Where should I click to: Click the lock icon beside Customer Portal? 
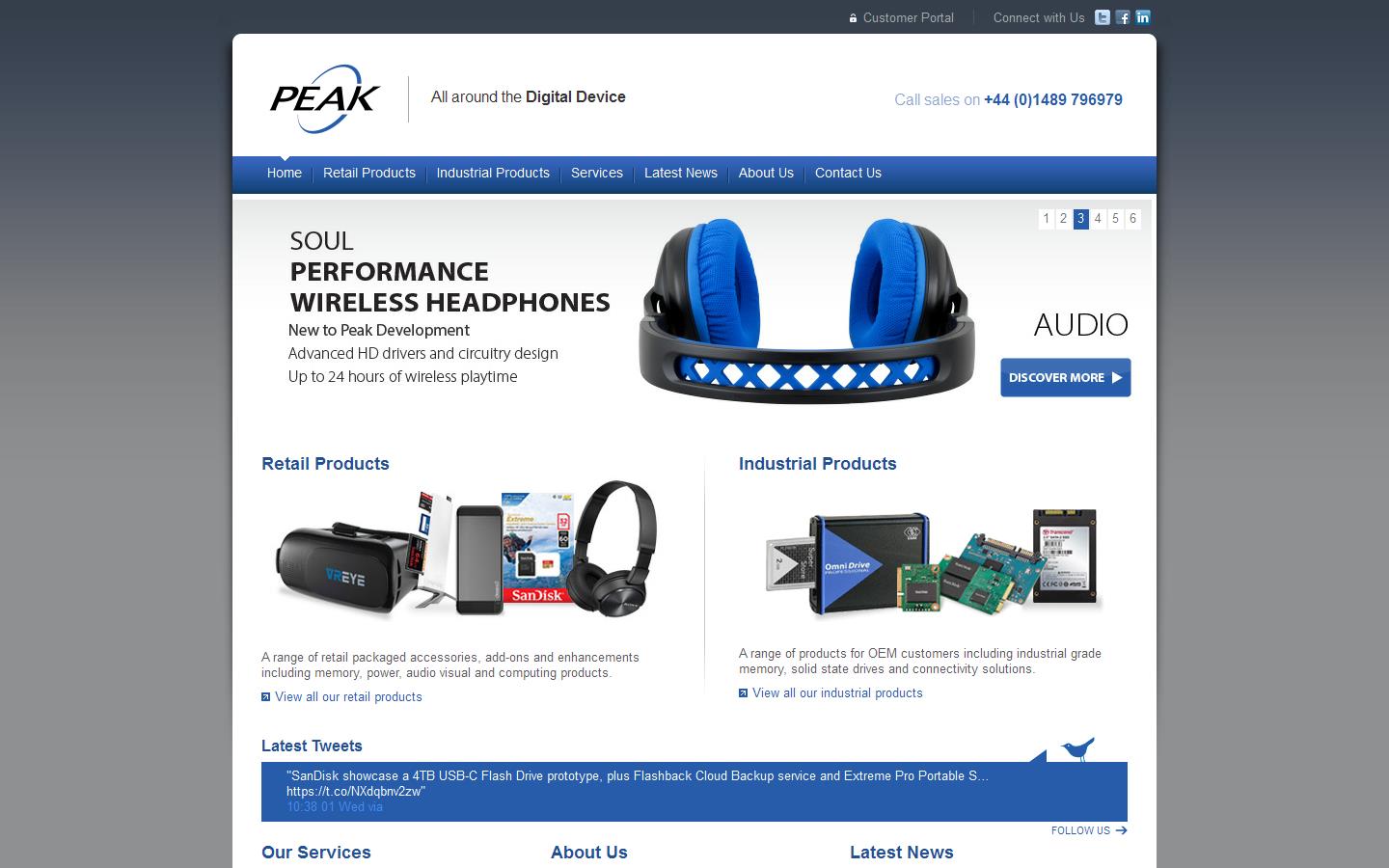pyautogui.click(x=853, y=18)
